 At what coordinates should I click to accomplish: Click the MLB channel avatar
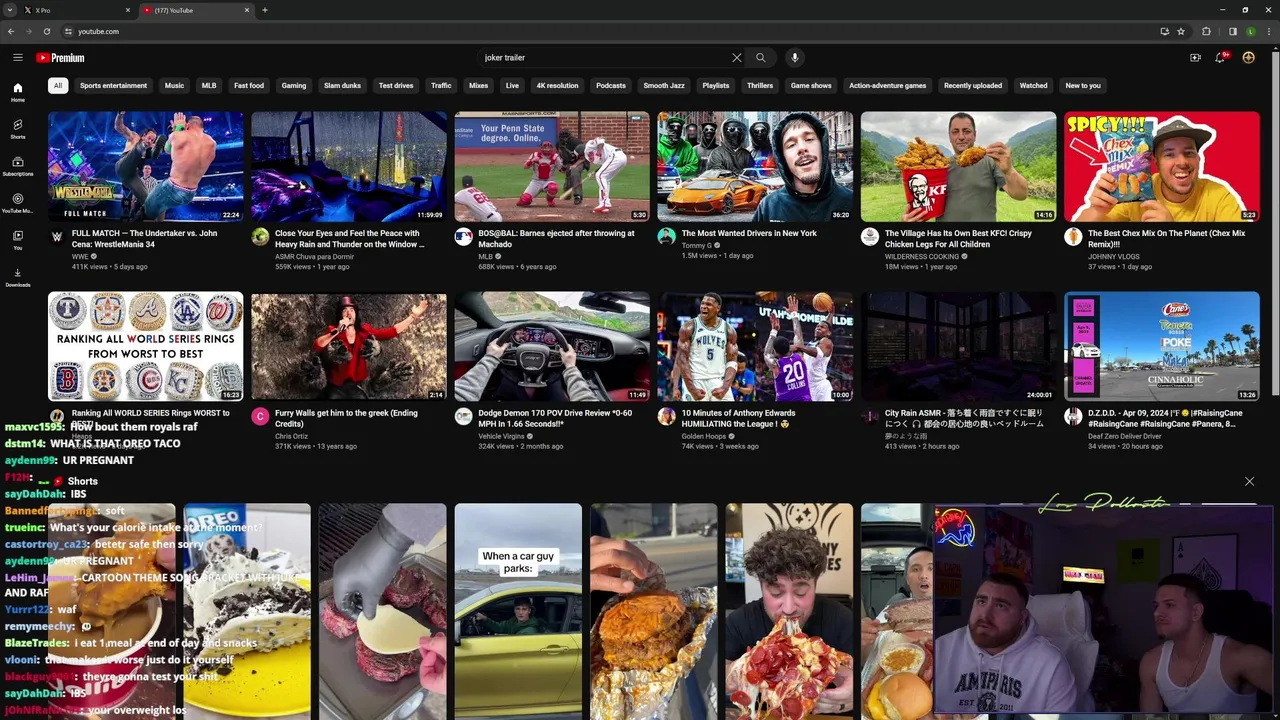coord(463,237)
